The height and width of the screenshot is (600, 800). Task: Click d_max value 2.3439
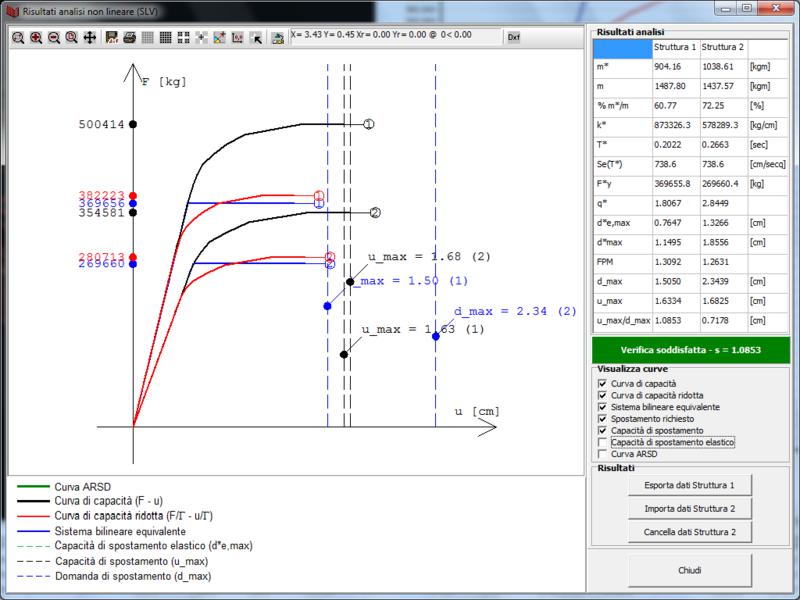pyautogui.click(x=724, y=282)
